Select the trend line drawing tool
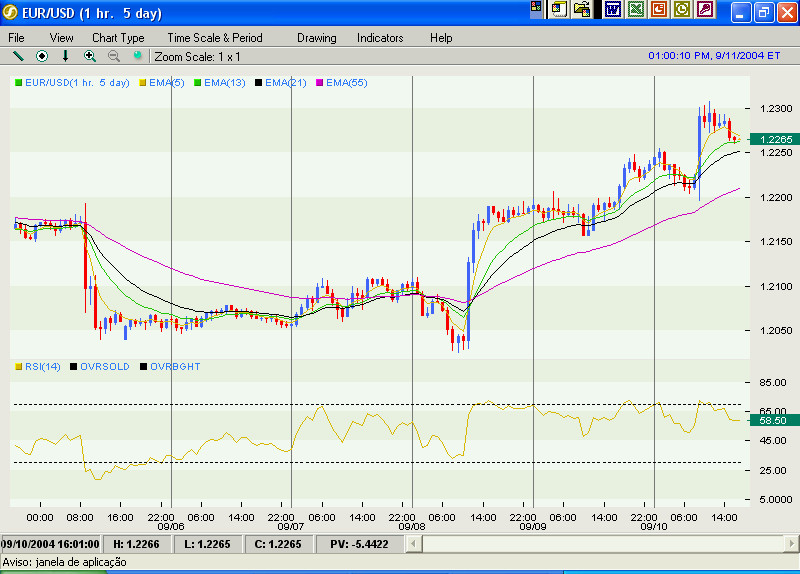 click(18, 56)
